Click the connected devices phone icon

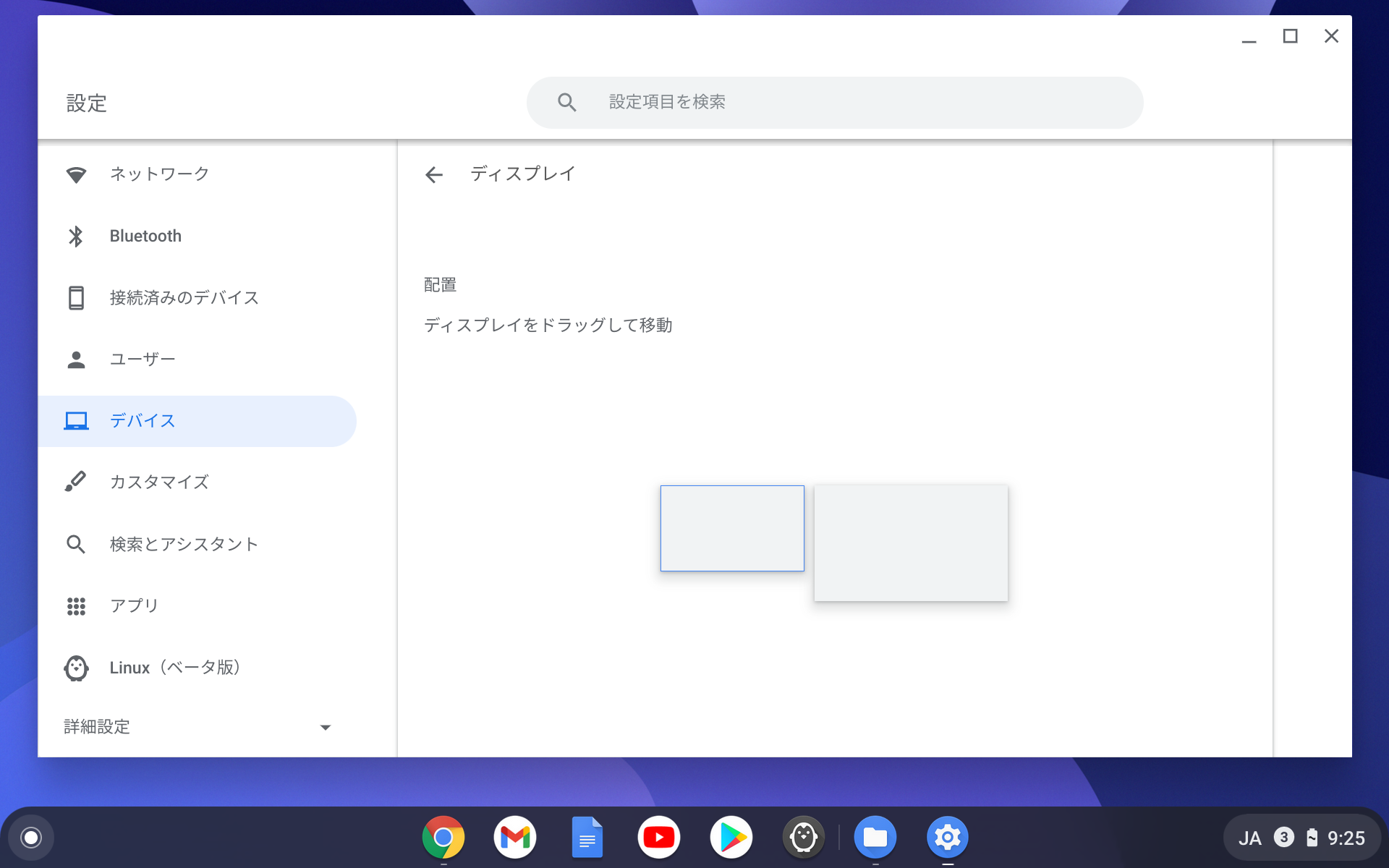pos(76,297)
